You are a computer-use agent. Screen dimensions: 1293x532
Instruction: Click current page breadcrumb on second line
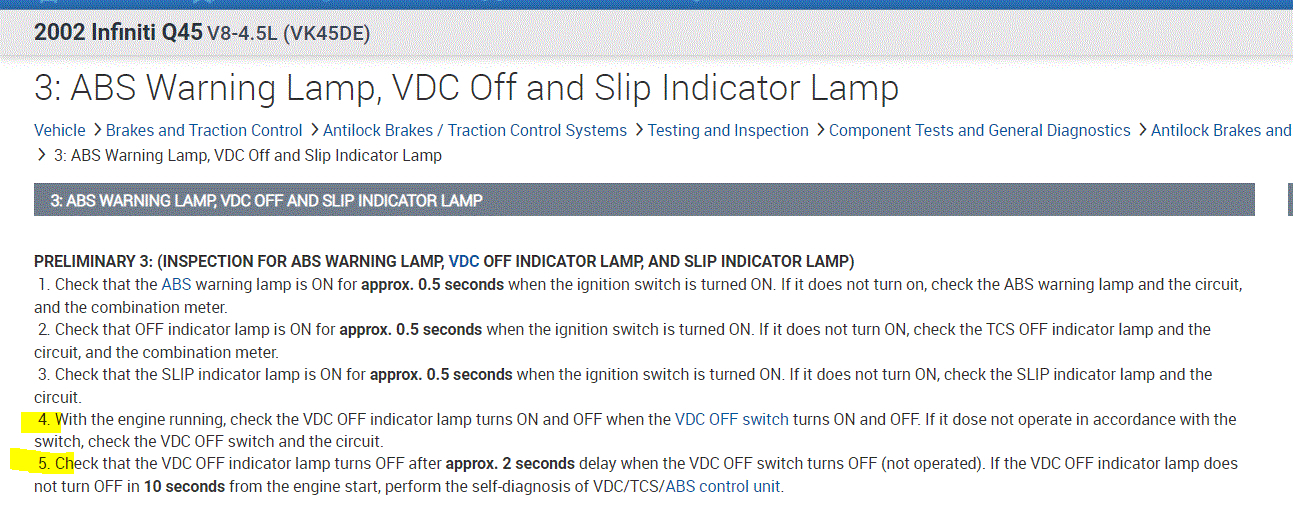point(256,155)
